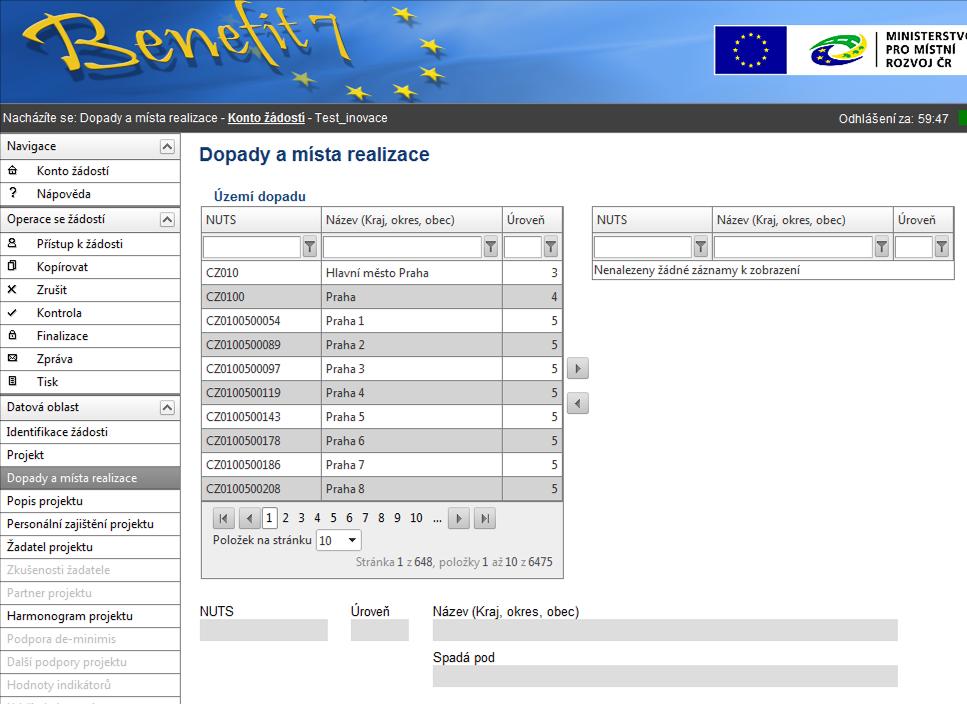Select the Praha 1 row
Image resolution: width=967 pixels, height=704 pixels.
[x=382, y=321]
